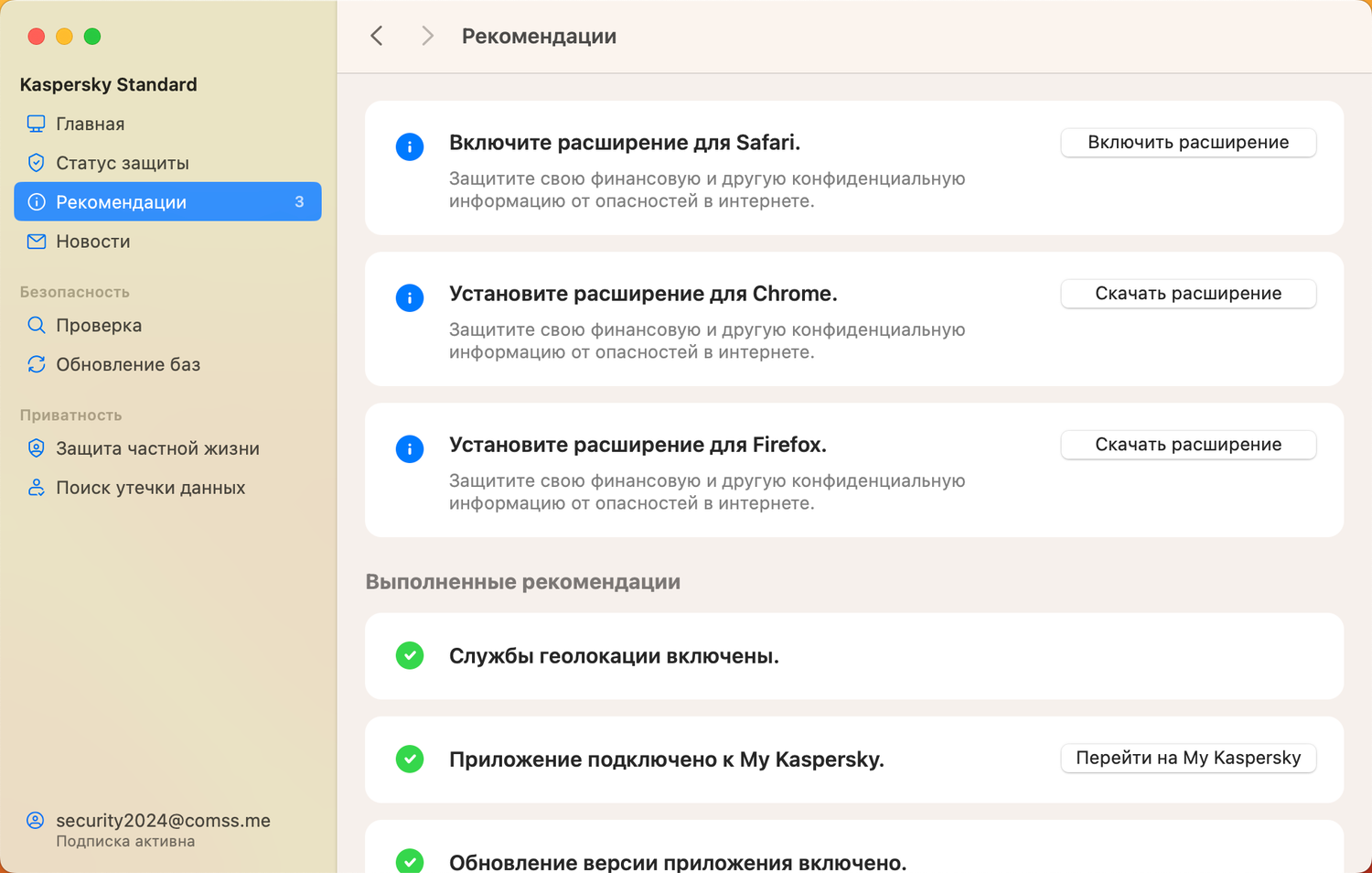Click the security2024@comss.me account label

click(x=163, y=820)
